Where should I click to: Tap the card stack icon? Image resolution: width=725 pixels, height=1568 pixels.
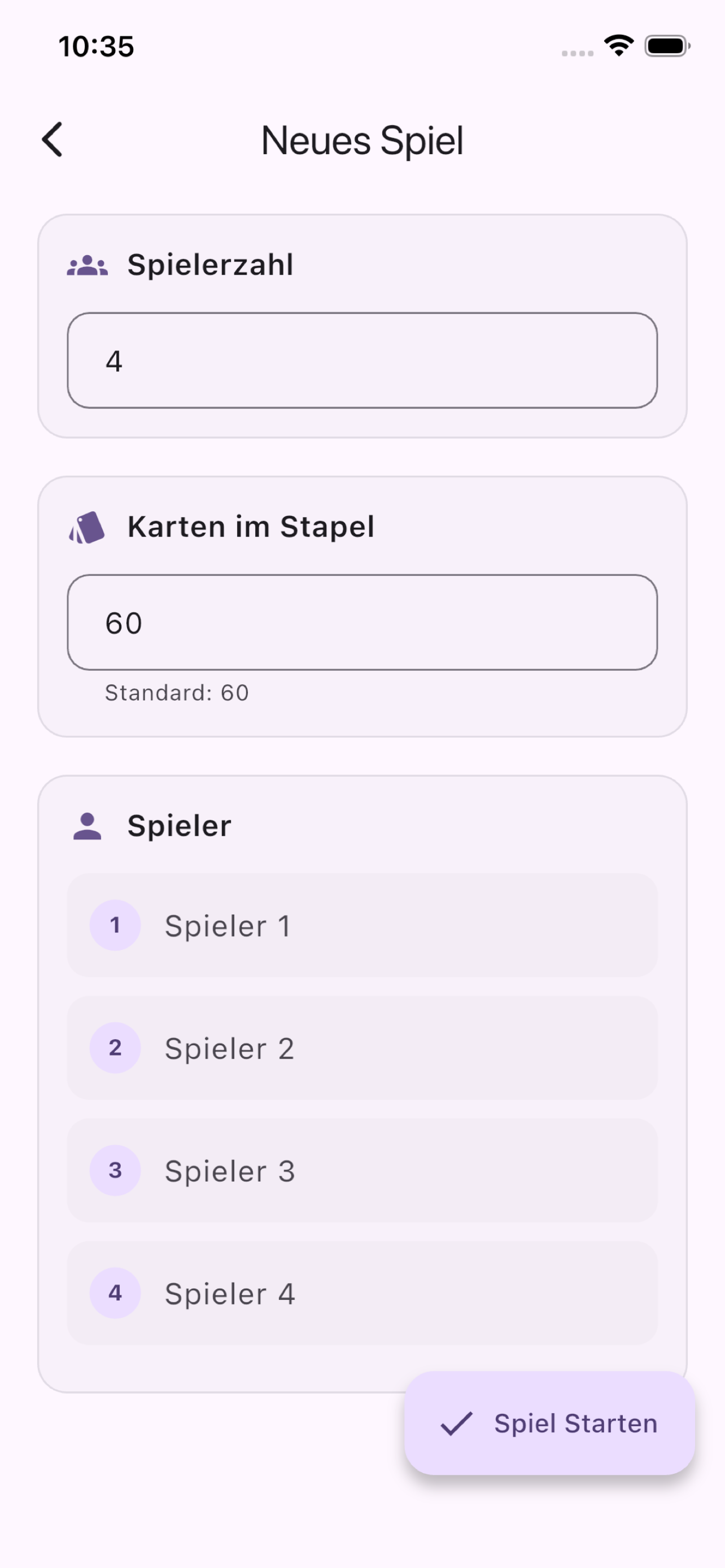[87, 527]
